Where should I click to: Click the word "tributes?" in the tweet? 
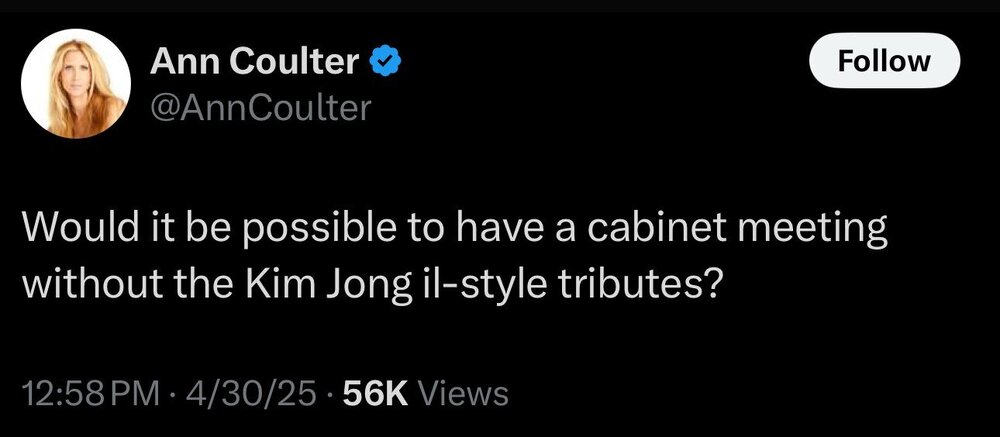[x=647, y=283]
